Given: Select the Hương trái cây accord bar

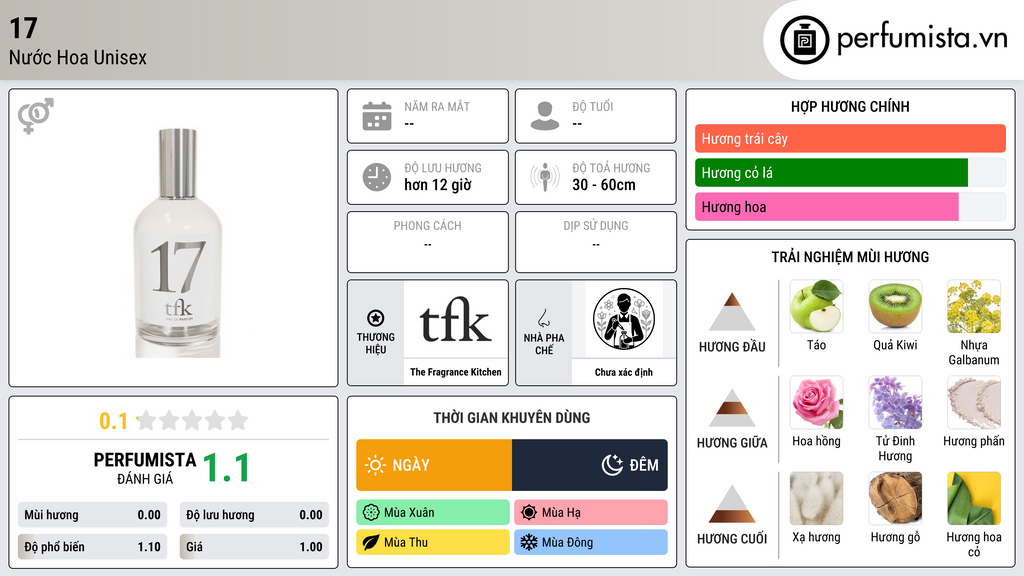Looking at the screenshot, I should coord(850,138).
